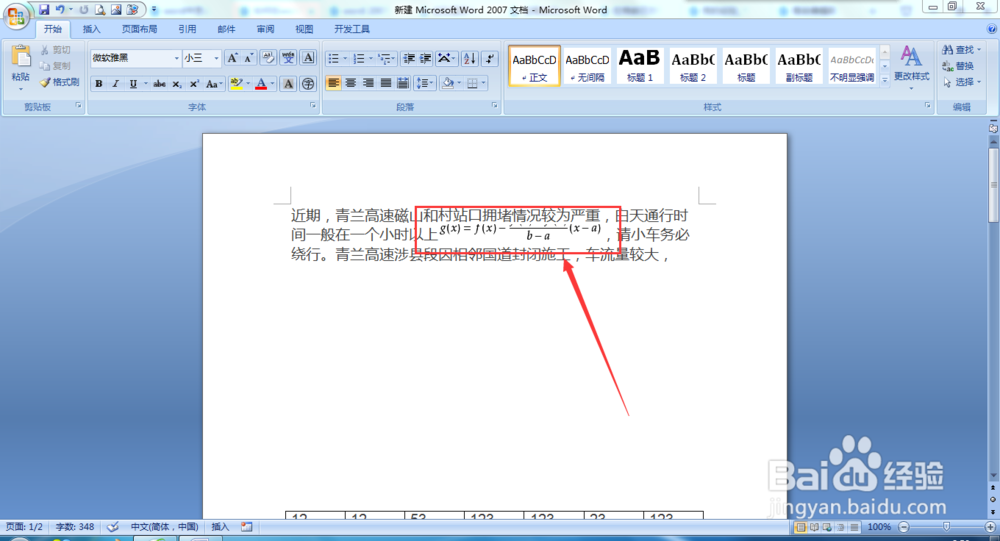
Task: Click language 中文(简体，中国) in status bar
Action: click(x=165, y=527)
